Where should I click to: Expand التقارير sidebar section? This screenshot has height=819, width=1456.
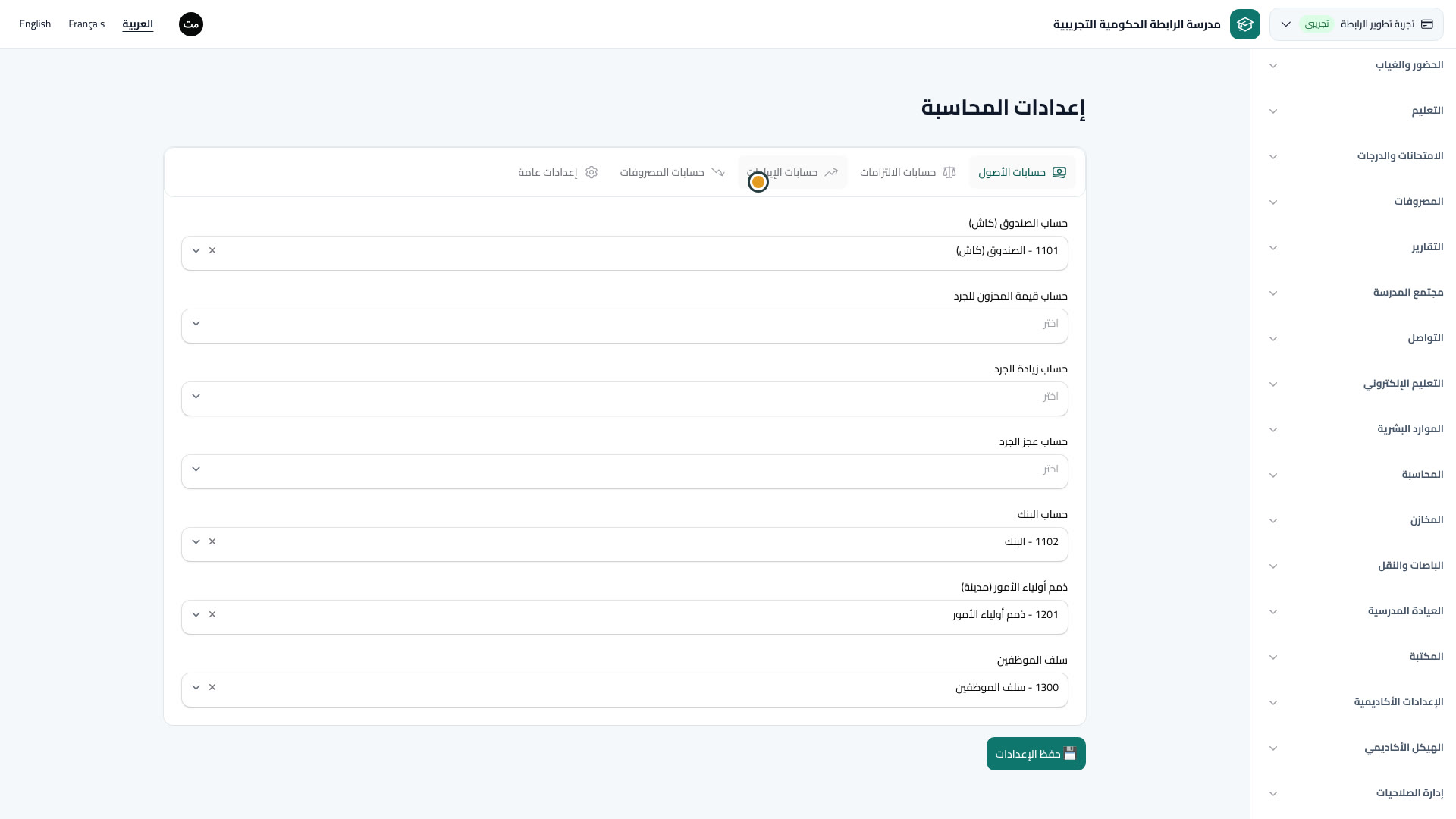[x=1356, y=247]
